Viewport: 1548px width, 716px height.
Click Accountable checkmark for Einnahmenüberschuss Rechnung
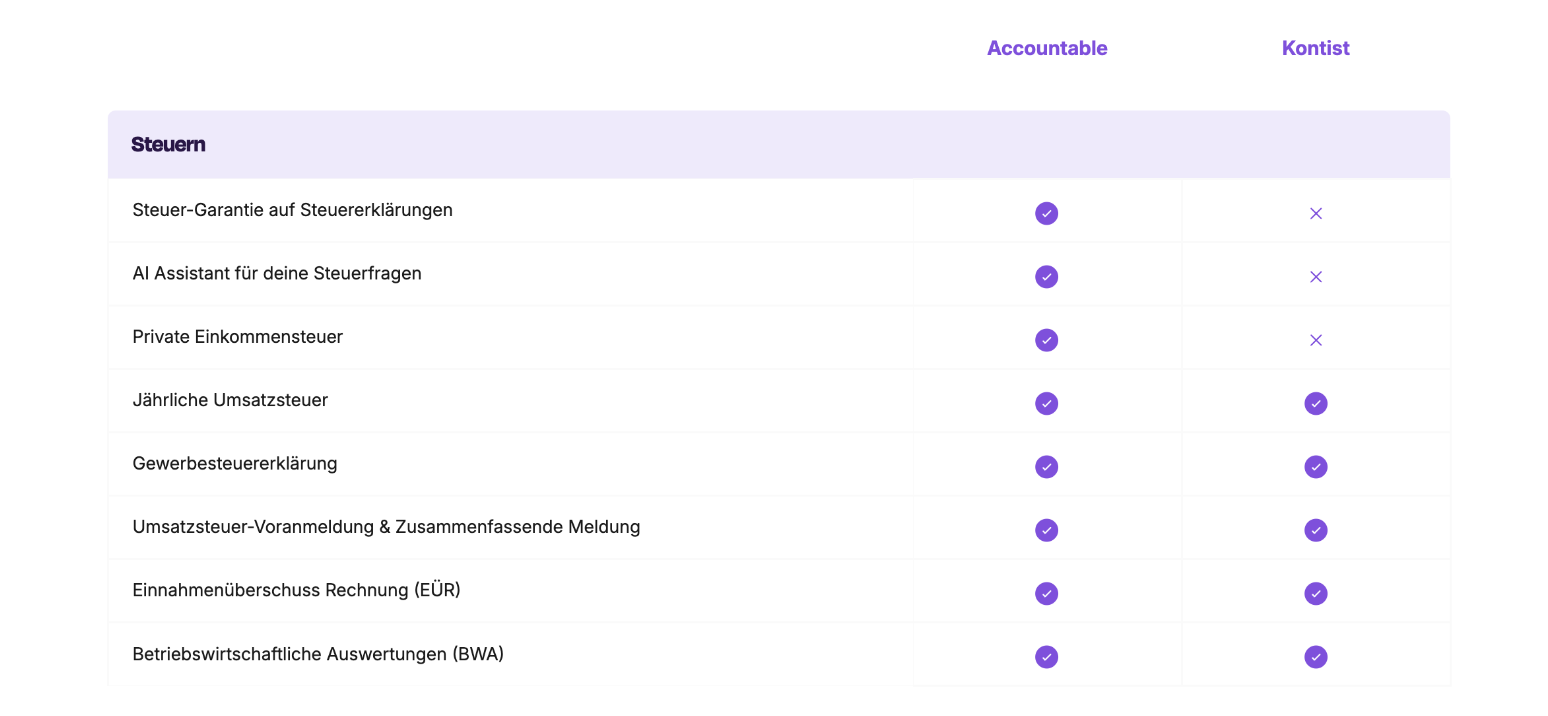pos(1046,593)
